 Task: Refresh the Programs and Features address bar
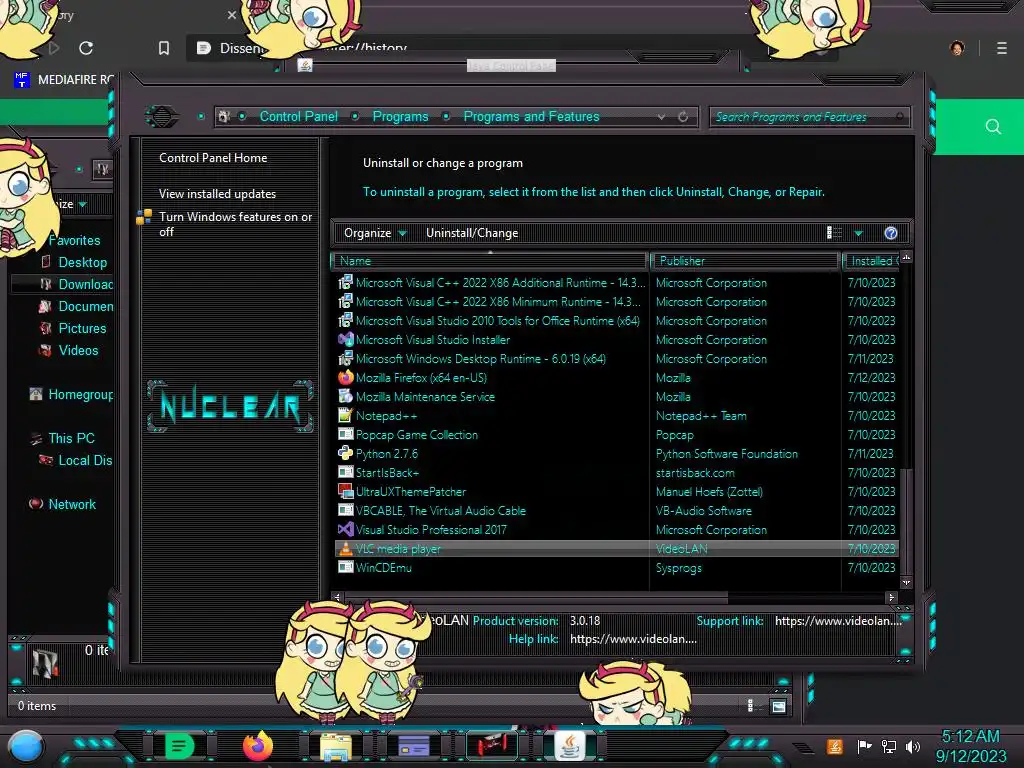683,117
